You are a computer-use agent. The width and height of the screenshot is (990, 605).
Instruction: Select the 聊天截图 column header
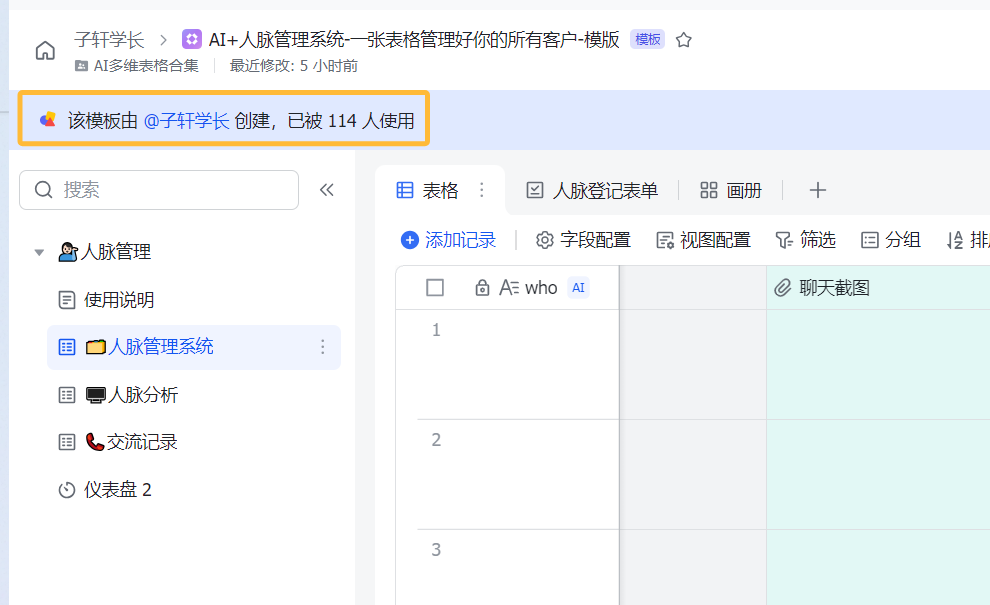coord(834,288)
